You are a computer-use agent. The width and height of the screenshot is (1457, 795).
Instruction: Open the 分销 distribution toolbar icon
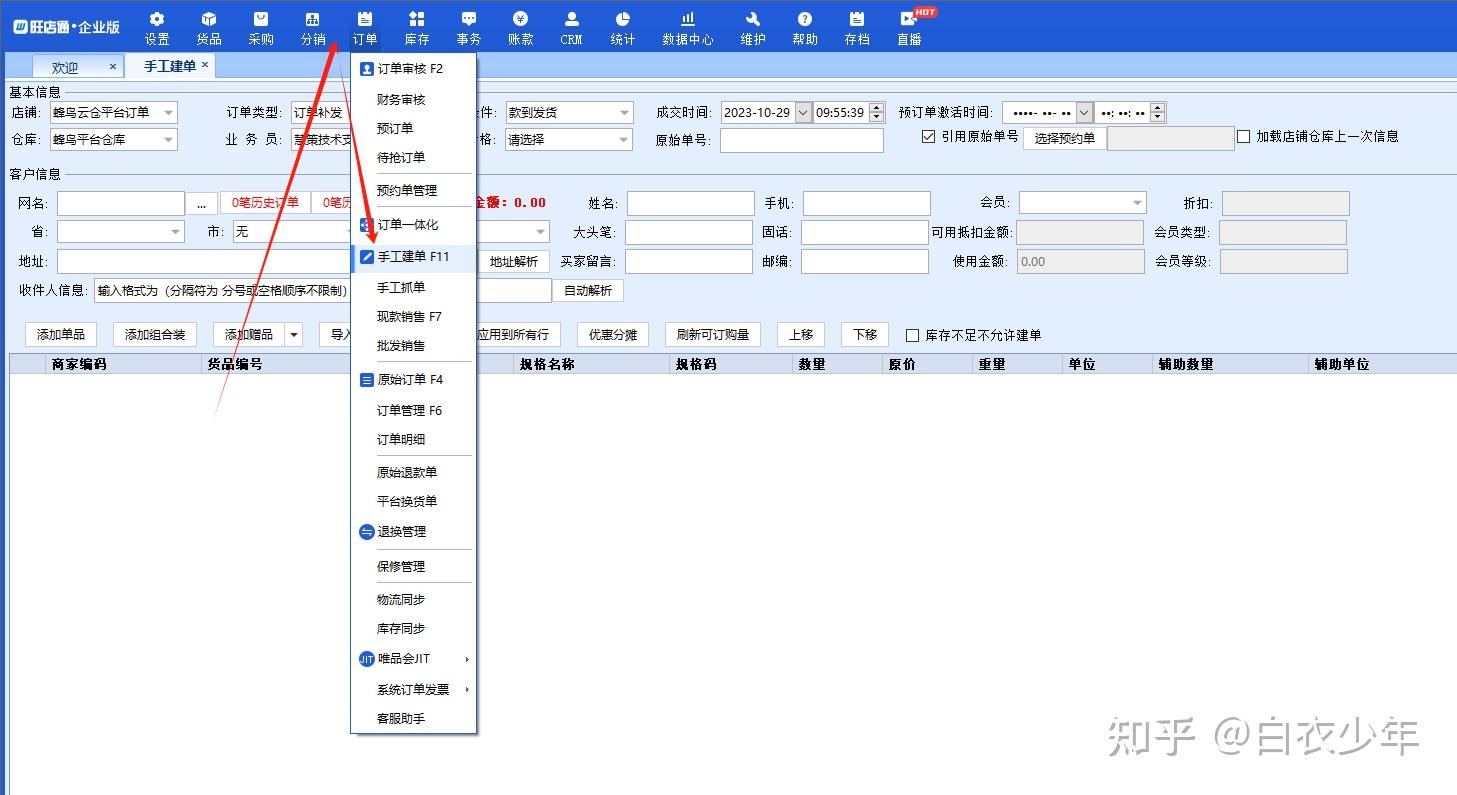(313, 28)
